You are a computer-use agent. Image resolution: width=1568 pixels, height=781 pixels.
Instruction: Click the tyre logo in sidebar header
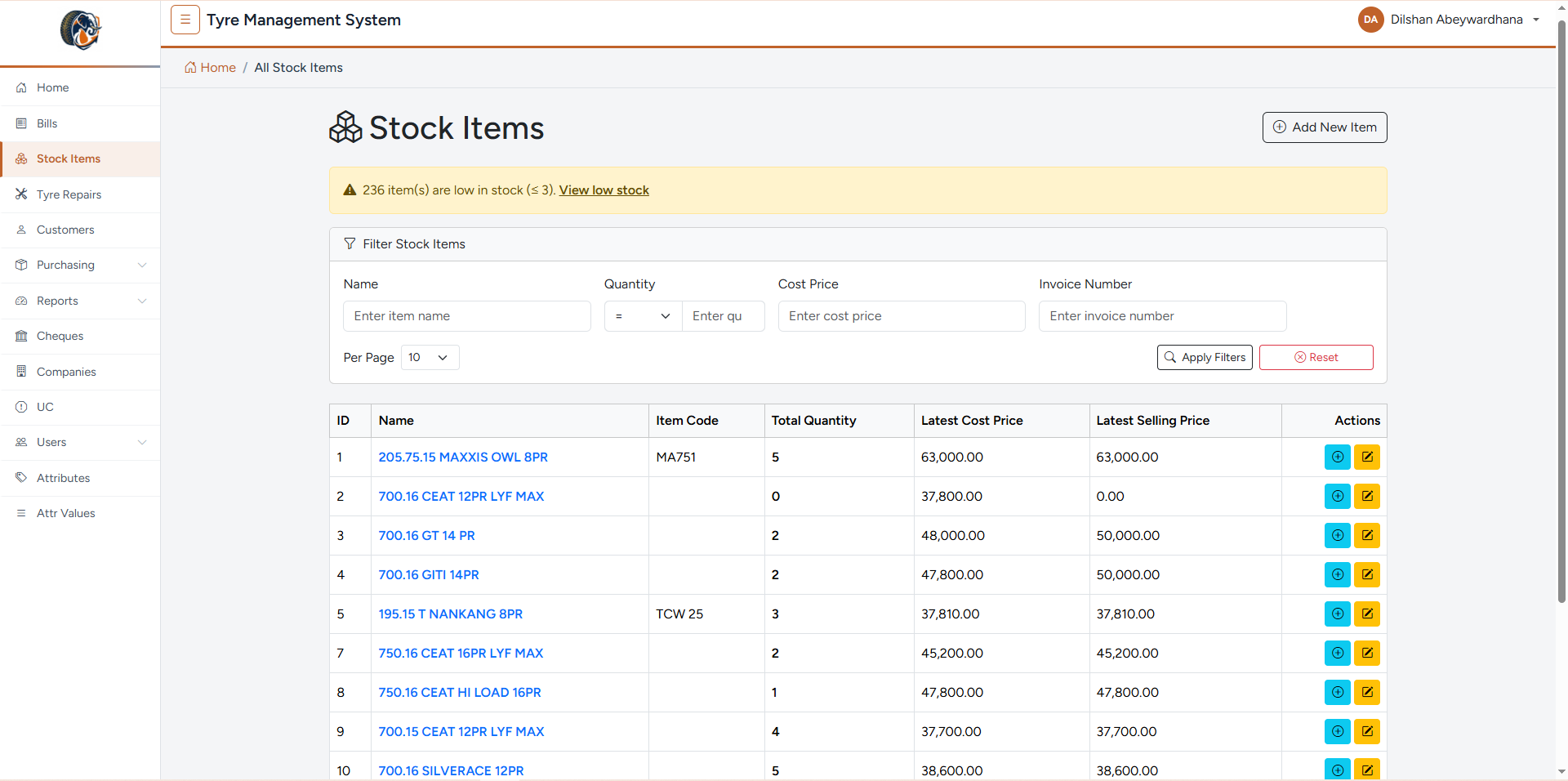[80, 30]
